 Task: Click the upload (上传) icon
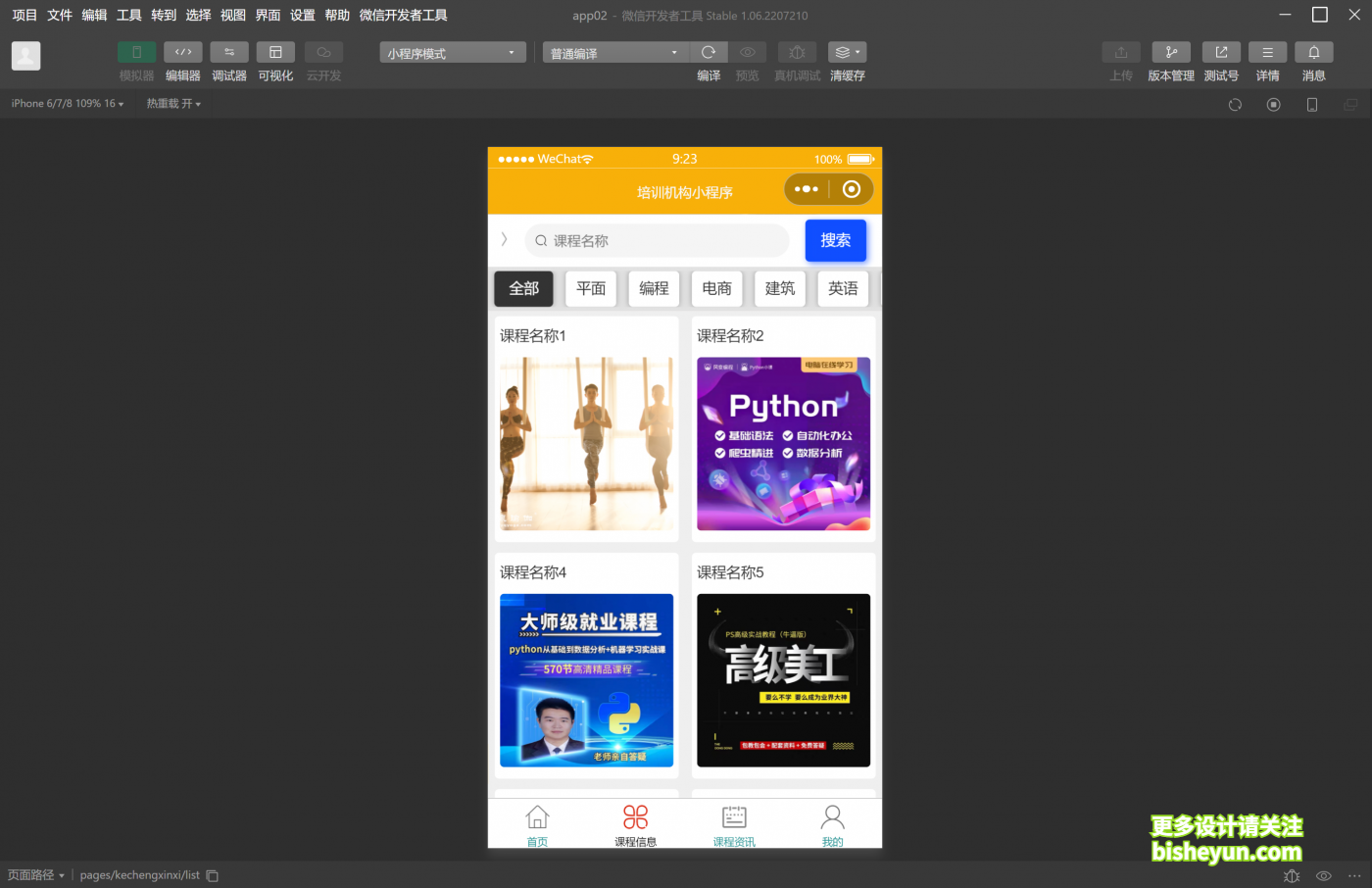tap(1121, 52)
